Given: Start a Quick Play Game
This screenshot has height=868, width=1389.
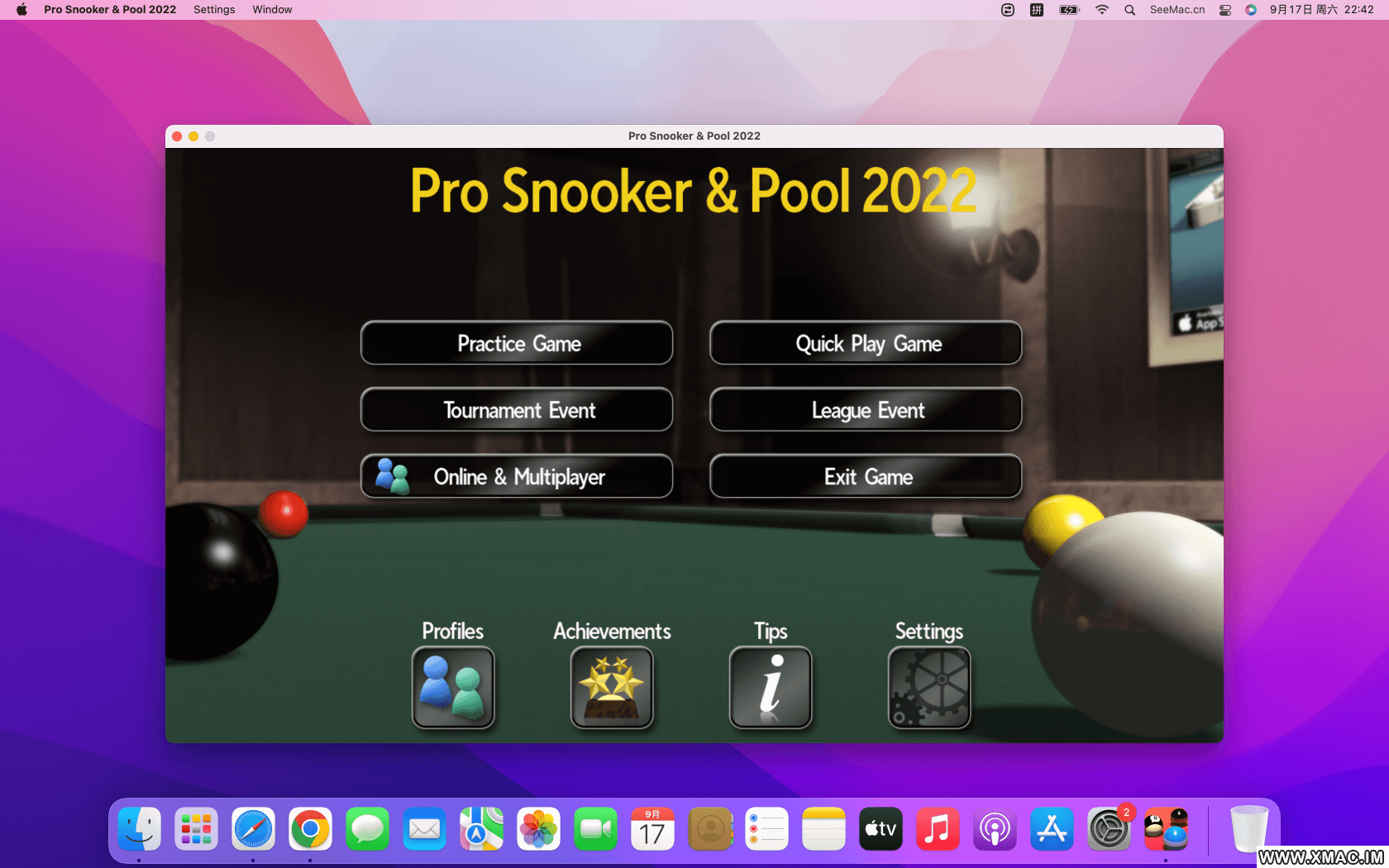Looking at the screenshot, I should coord(866,343).
